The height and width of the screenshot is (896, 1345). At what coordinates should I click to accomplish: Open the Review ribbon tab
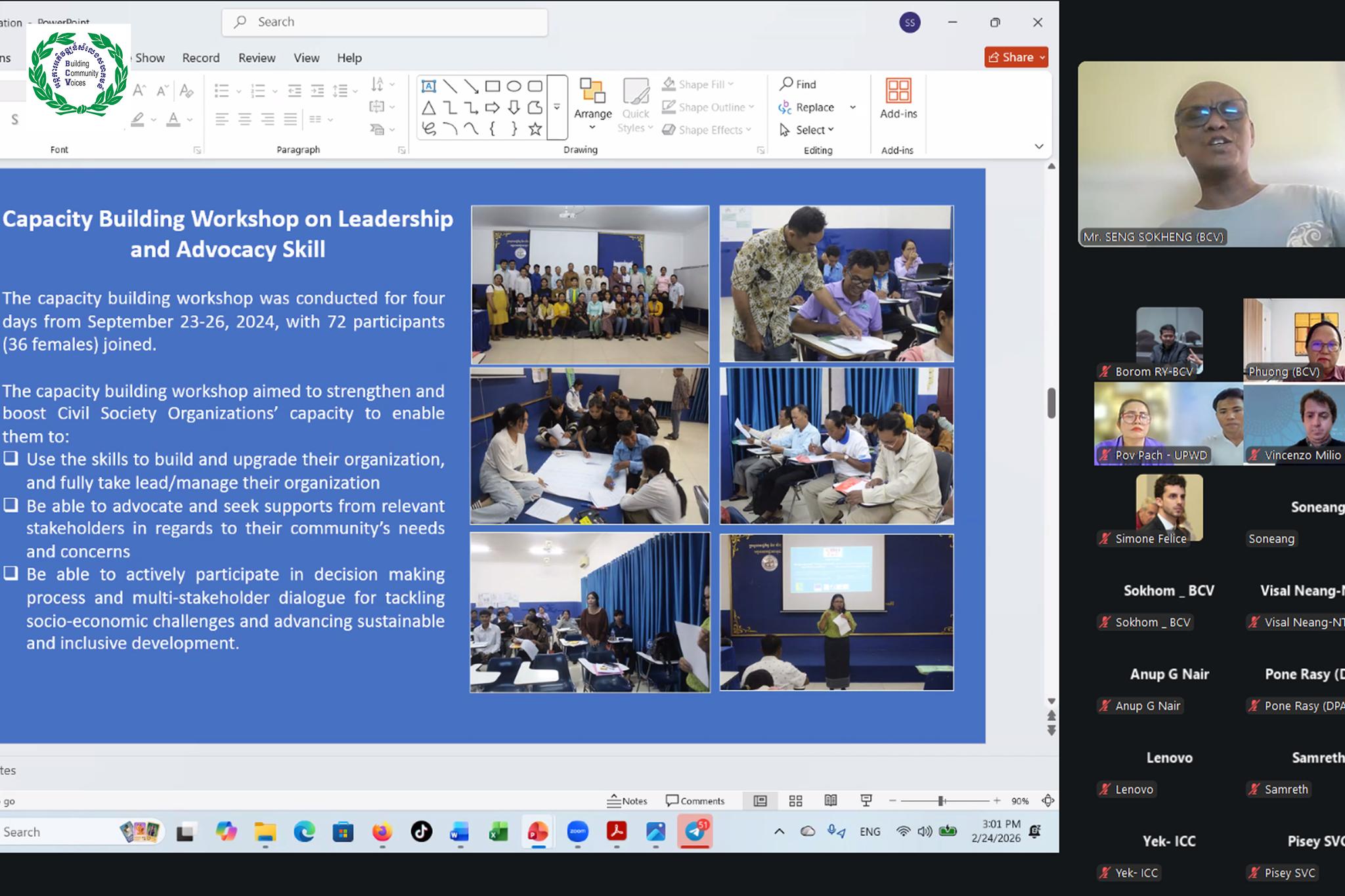coord(257,58)
